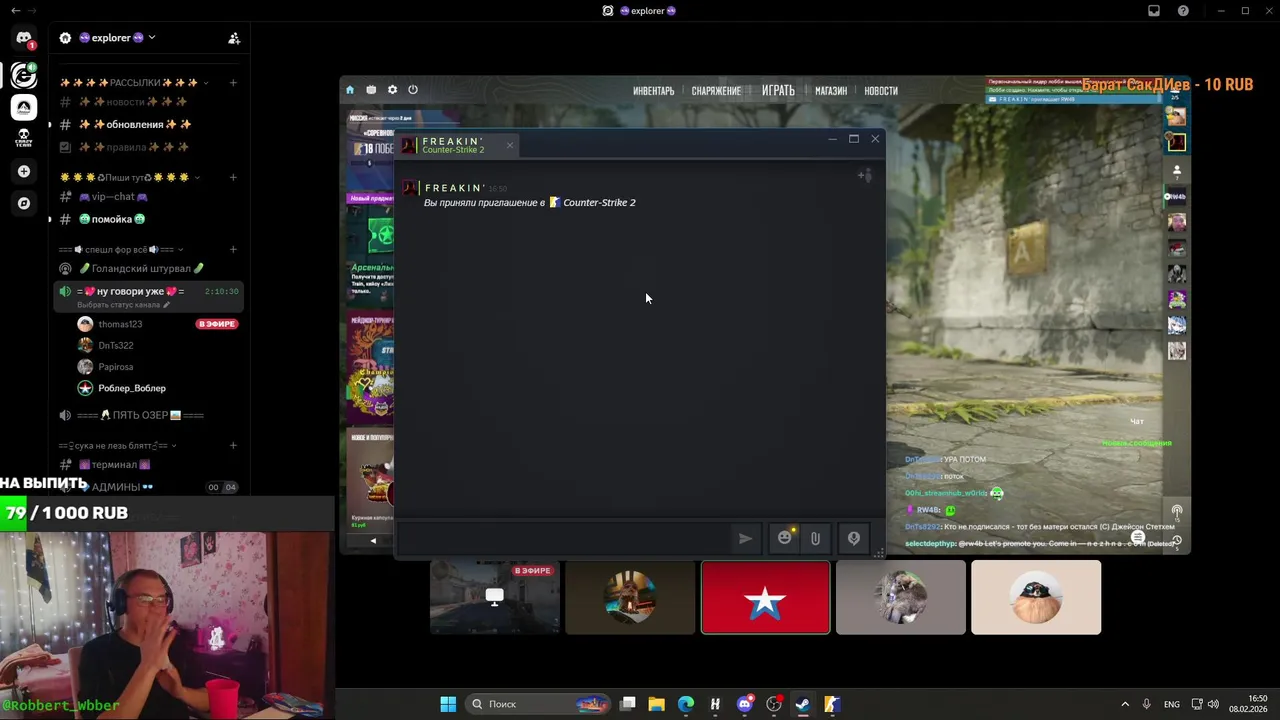Viewport: 1280px width, 720px height.
Task: Open the ИГРАТЬ tab in CS2
Action: point(778,91)
